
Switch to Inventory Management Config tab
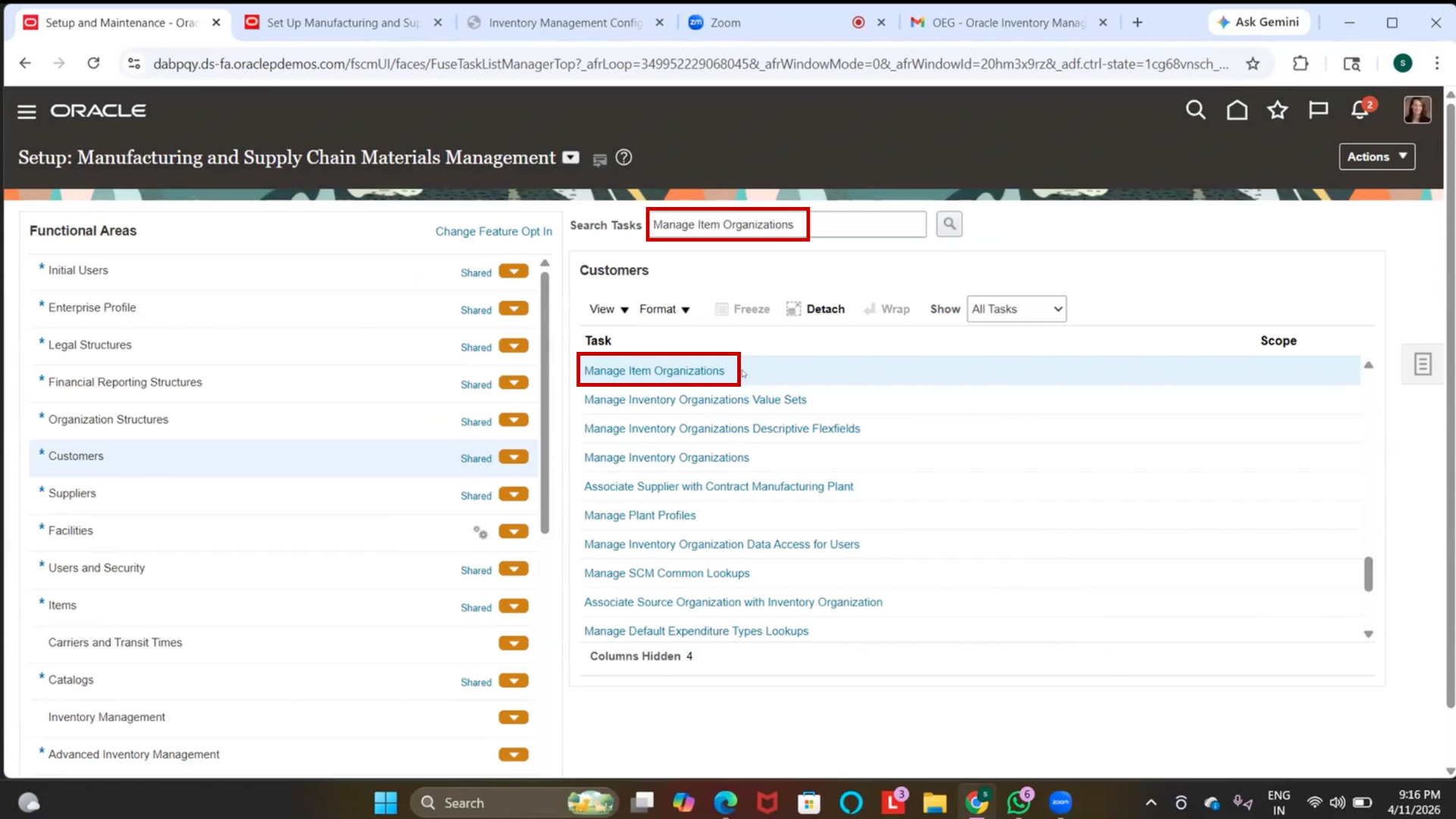click(565, 23)
